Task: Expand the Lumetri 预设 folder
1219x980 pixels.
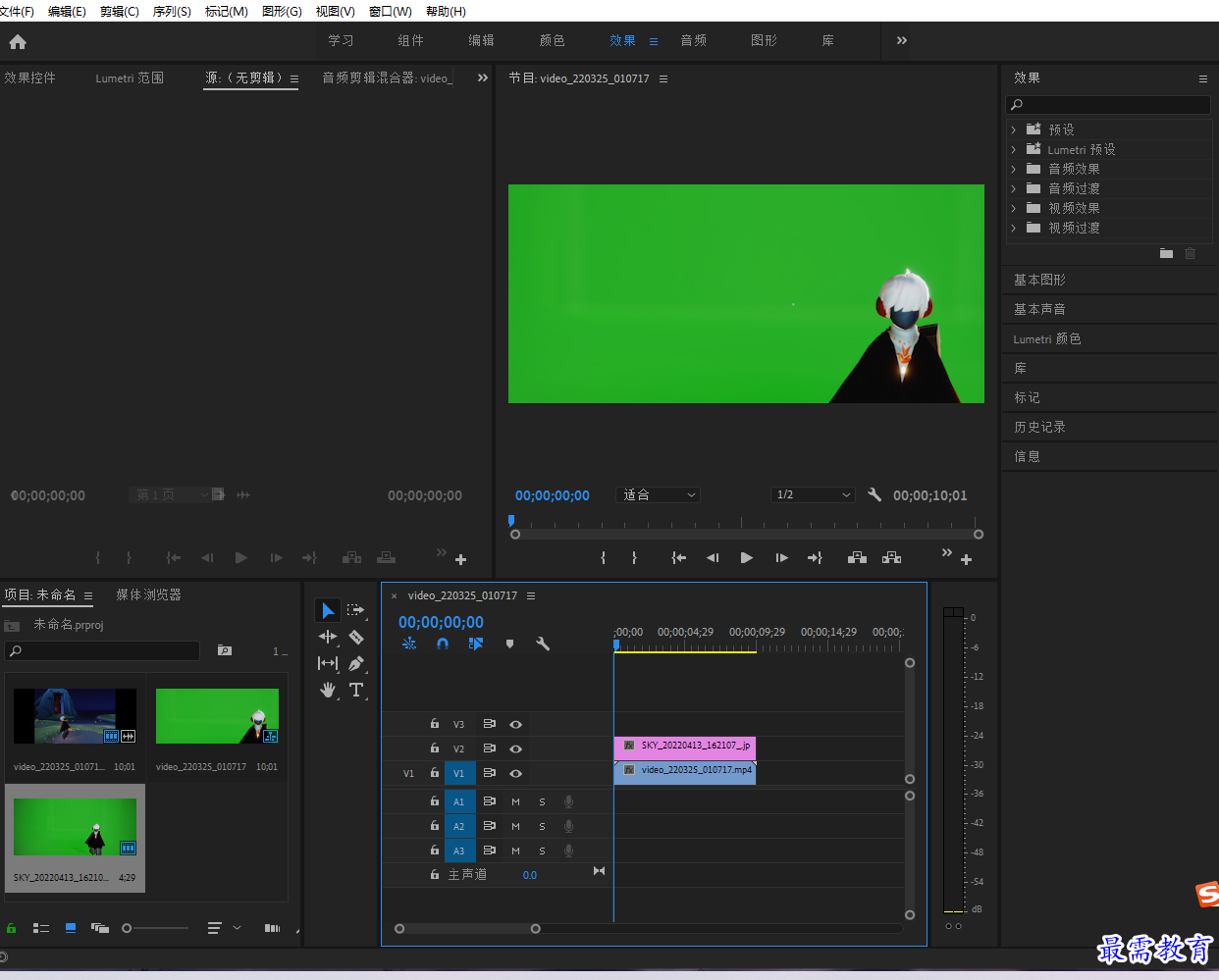Action: point(1014,149)
